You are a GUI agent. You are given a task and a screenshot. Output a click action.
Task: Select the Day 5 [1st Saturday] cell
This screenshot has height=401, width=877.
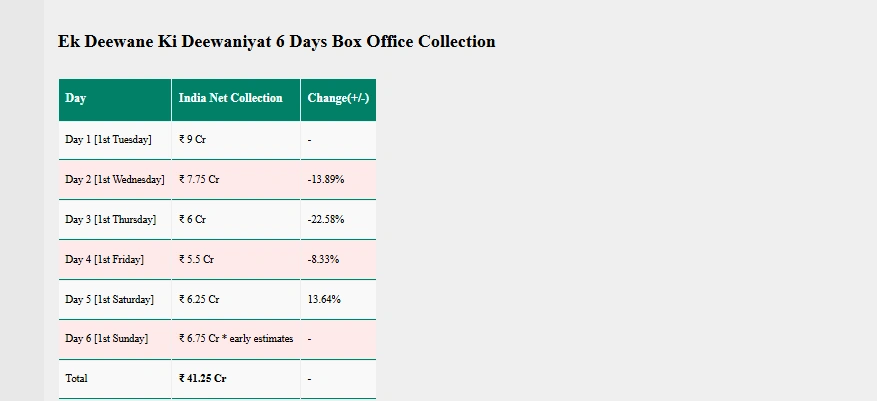coord(109,300)
